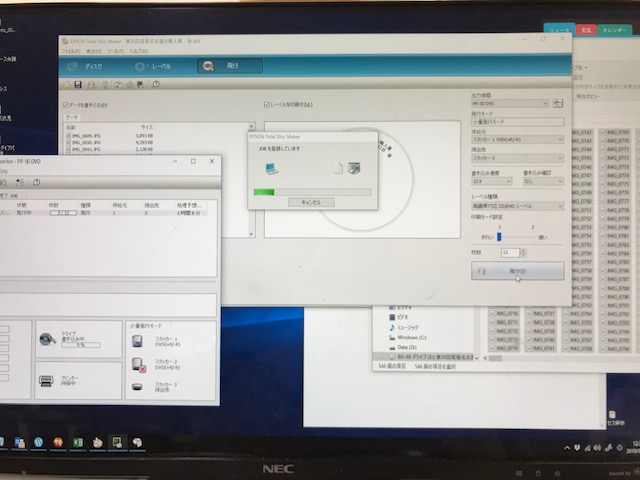Screen dimensions: 640x480
Task: Click the flag icon in the PP-50 monitor toolbar
Action: (20, 182)
